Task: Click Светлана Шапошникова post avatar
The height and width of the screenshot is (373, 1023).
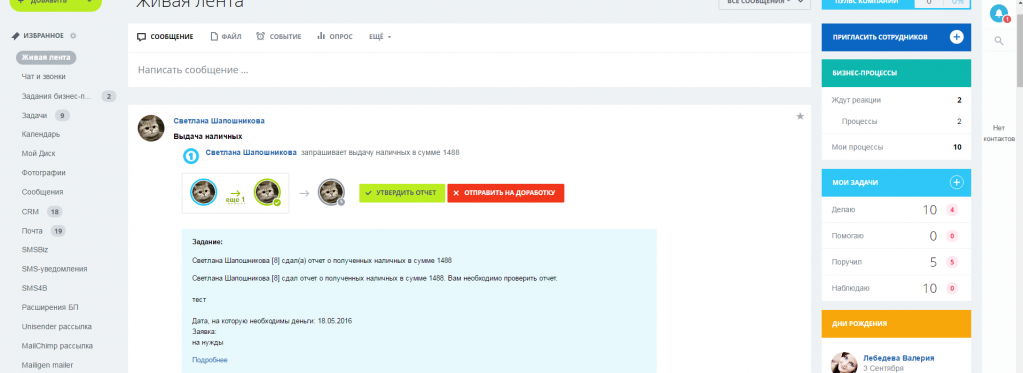Action: [151, 128]
